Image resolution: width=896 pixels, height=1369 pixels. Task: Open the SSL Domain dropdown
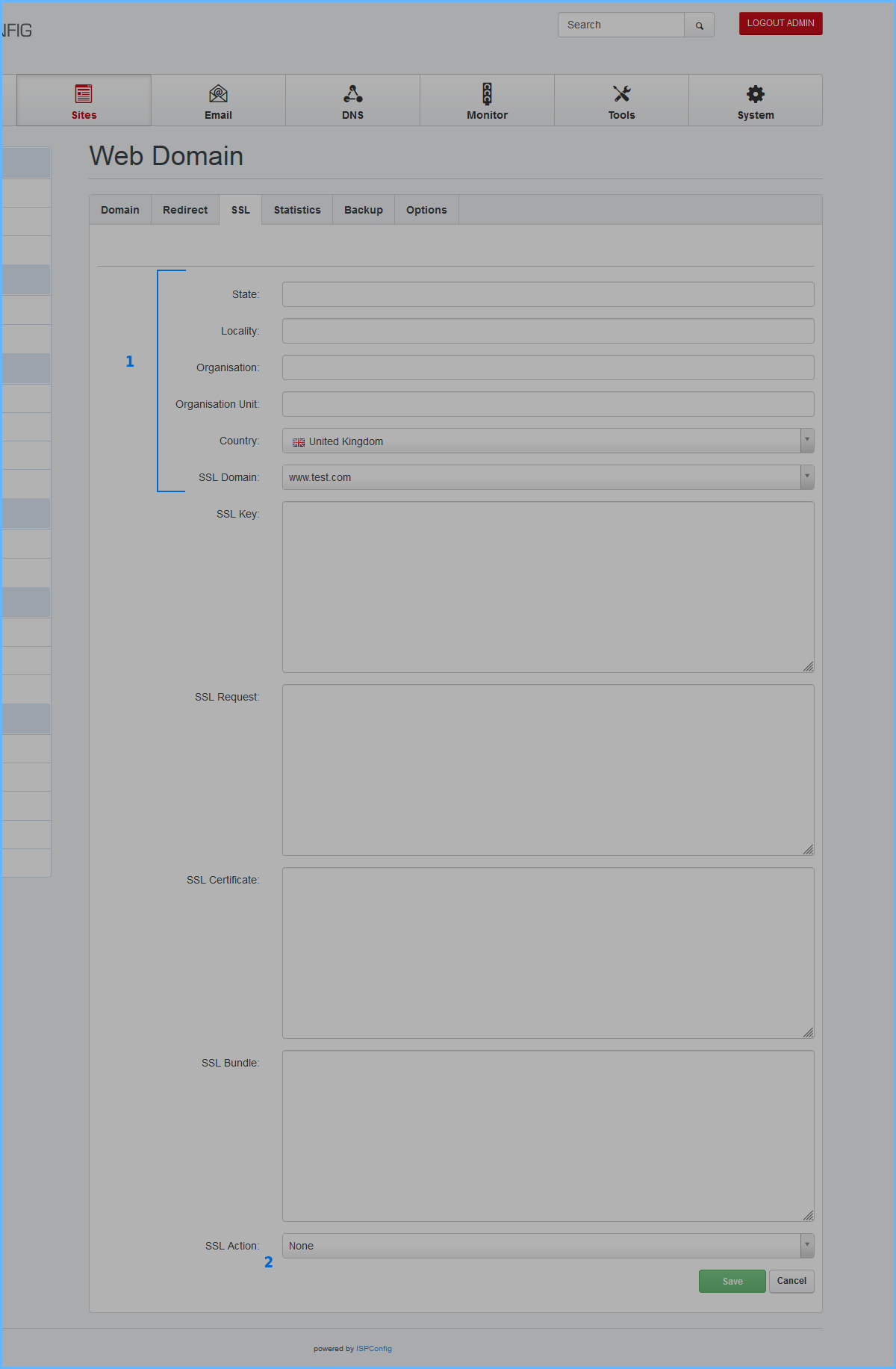coord(548,477)
